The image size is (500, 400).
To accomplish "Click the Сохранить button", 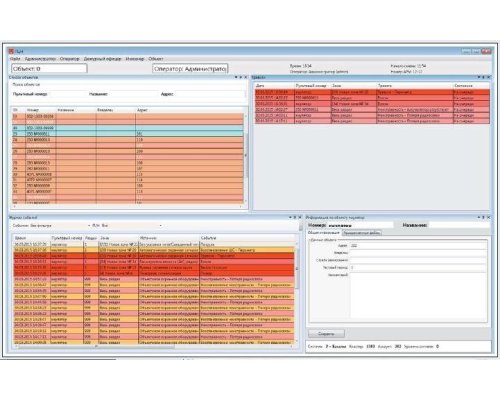I will [326, 334].
